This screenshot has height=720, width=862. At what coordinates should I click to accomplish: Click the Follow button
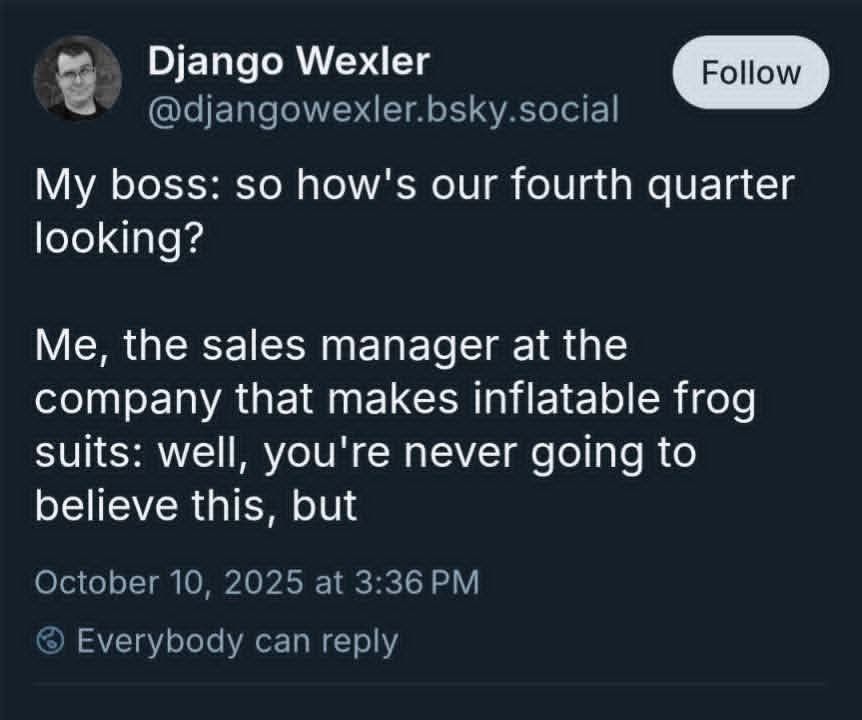click(x=751, y=73)
